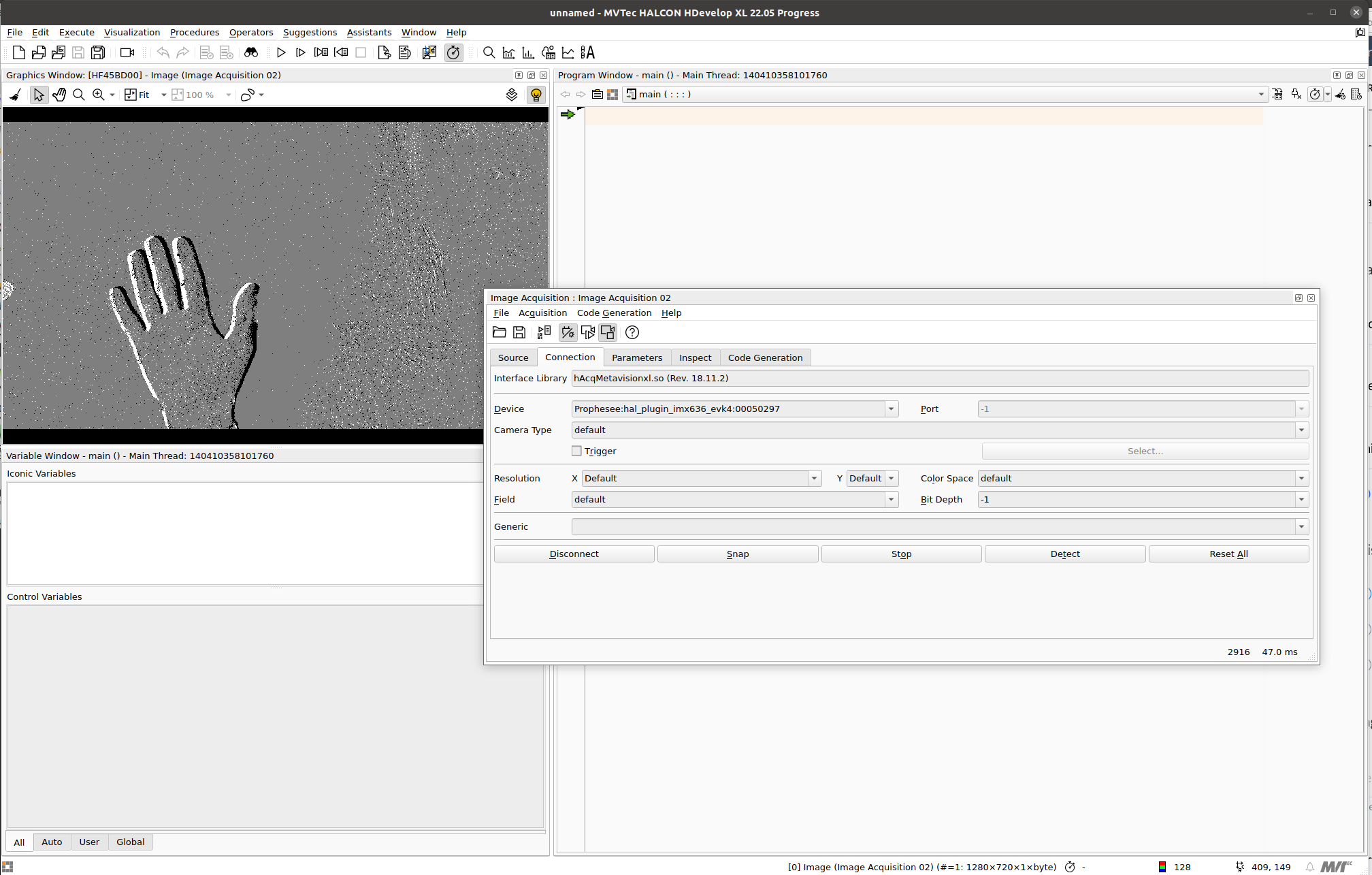Expand the Field dropdown
Image resolution: width=1372 pixels, height=875 pixels.
(x=891, y=499)
